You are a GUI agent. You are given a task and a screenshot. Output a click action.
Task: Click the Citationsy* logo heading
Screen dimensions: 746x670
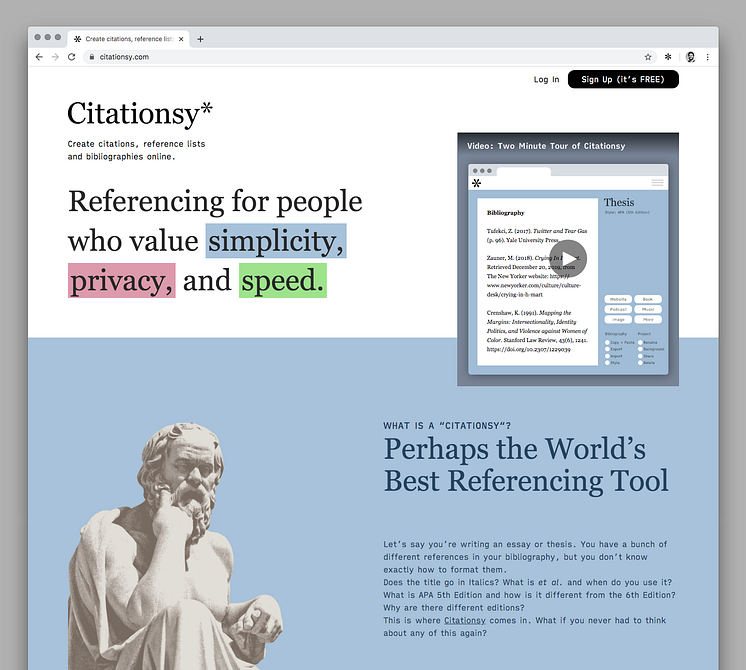(x=140, y=114)
